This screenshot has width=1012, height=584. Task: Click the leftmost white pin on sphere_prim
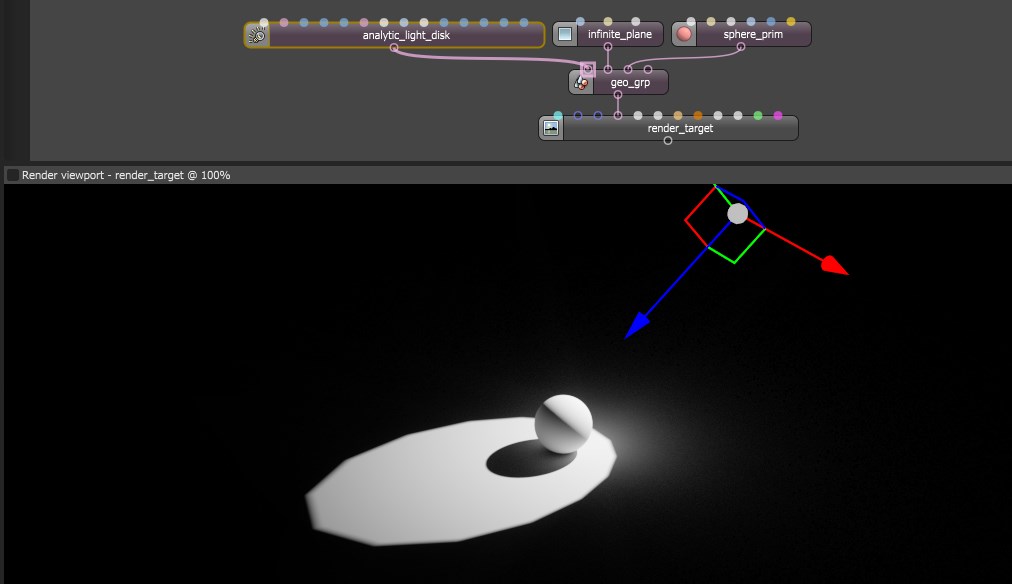(691, 22)
